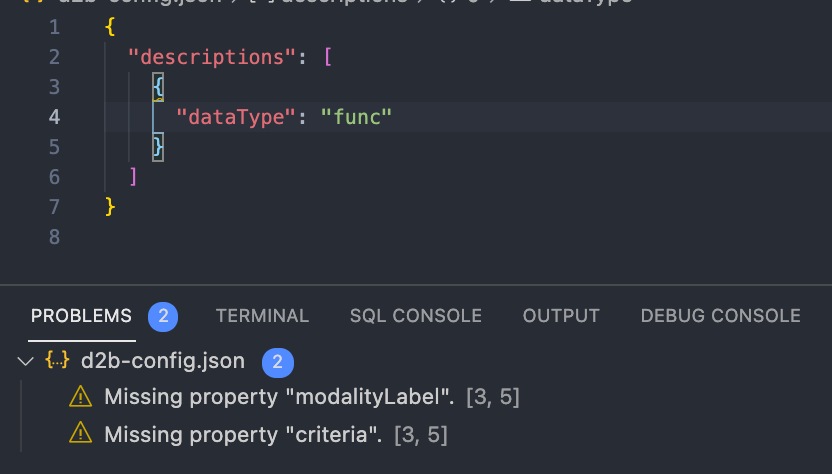The width and height of the screenshot is (832, 474).
Task: Click line number 4 in the gutter
Action: [54, 117]
